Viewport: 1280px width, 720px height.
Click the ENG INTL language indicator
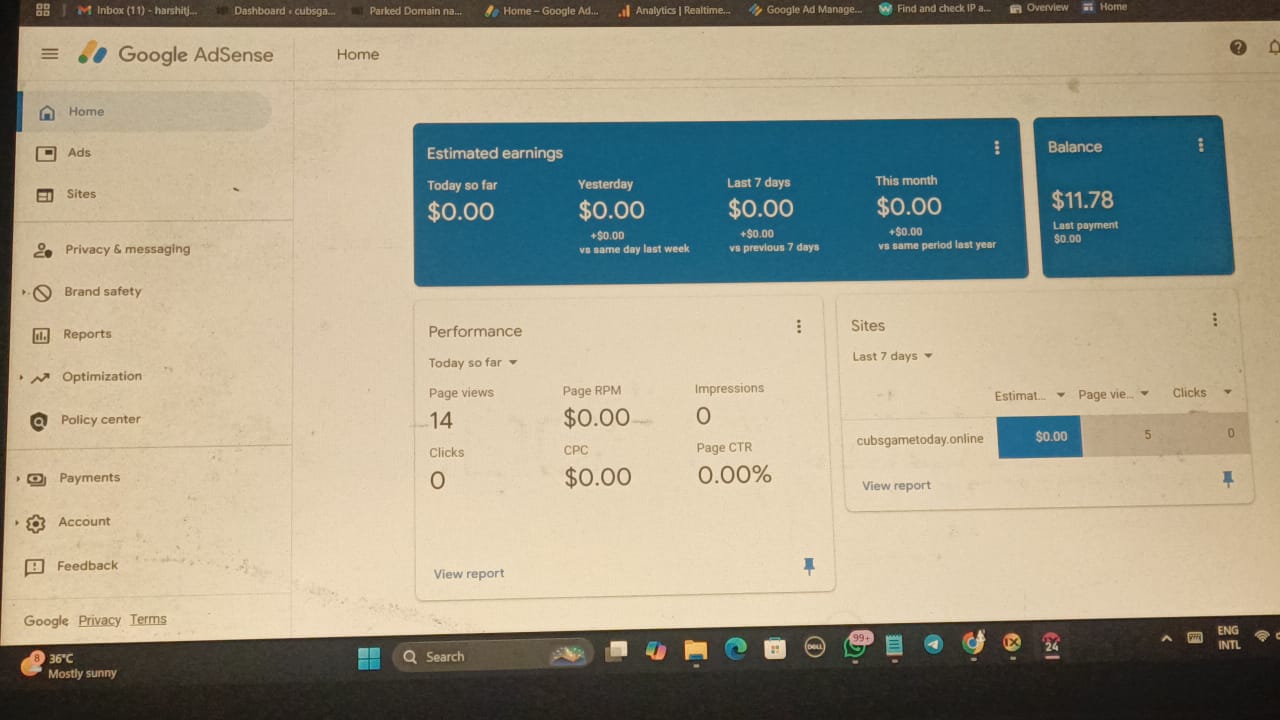click(x=1229, y=637)
